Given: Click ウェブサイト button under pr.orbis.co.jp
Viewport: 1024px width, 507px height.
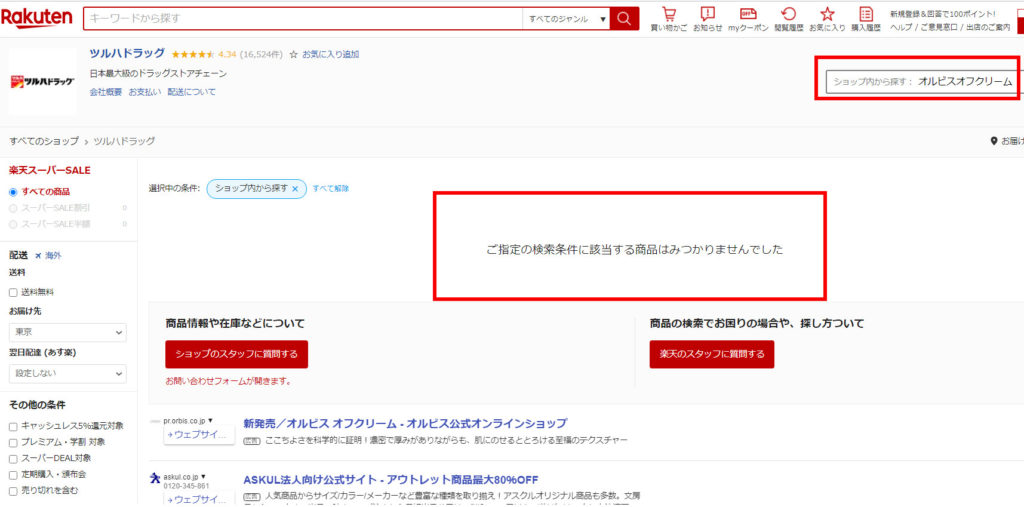Looking at the screenshot, I should tap(199, 434).
